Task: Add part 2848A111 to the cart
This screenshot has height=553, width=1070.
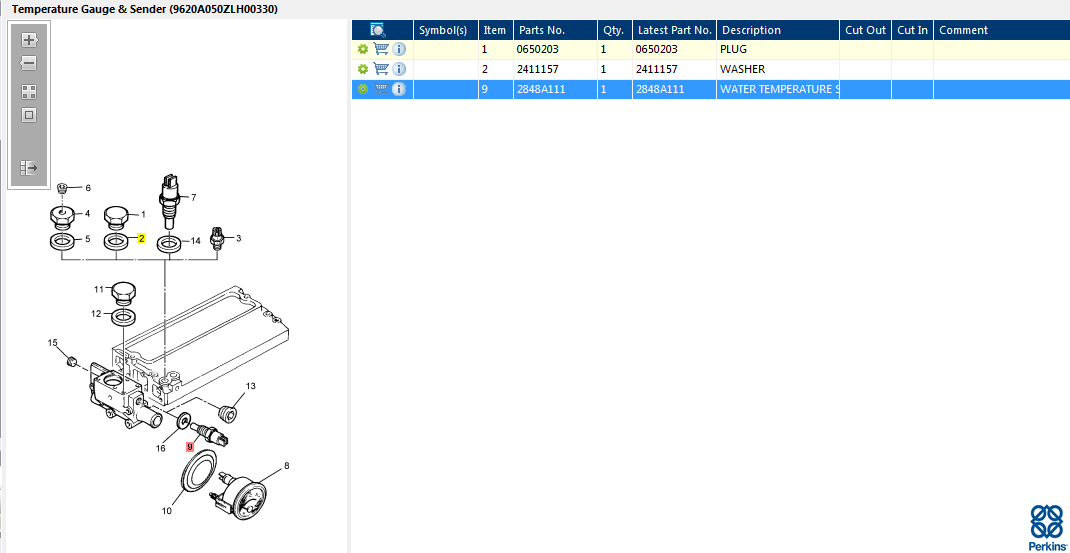Action: (381, 89)
